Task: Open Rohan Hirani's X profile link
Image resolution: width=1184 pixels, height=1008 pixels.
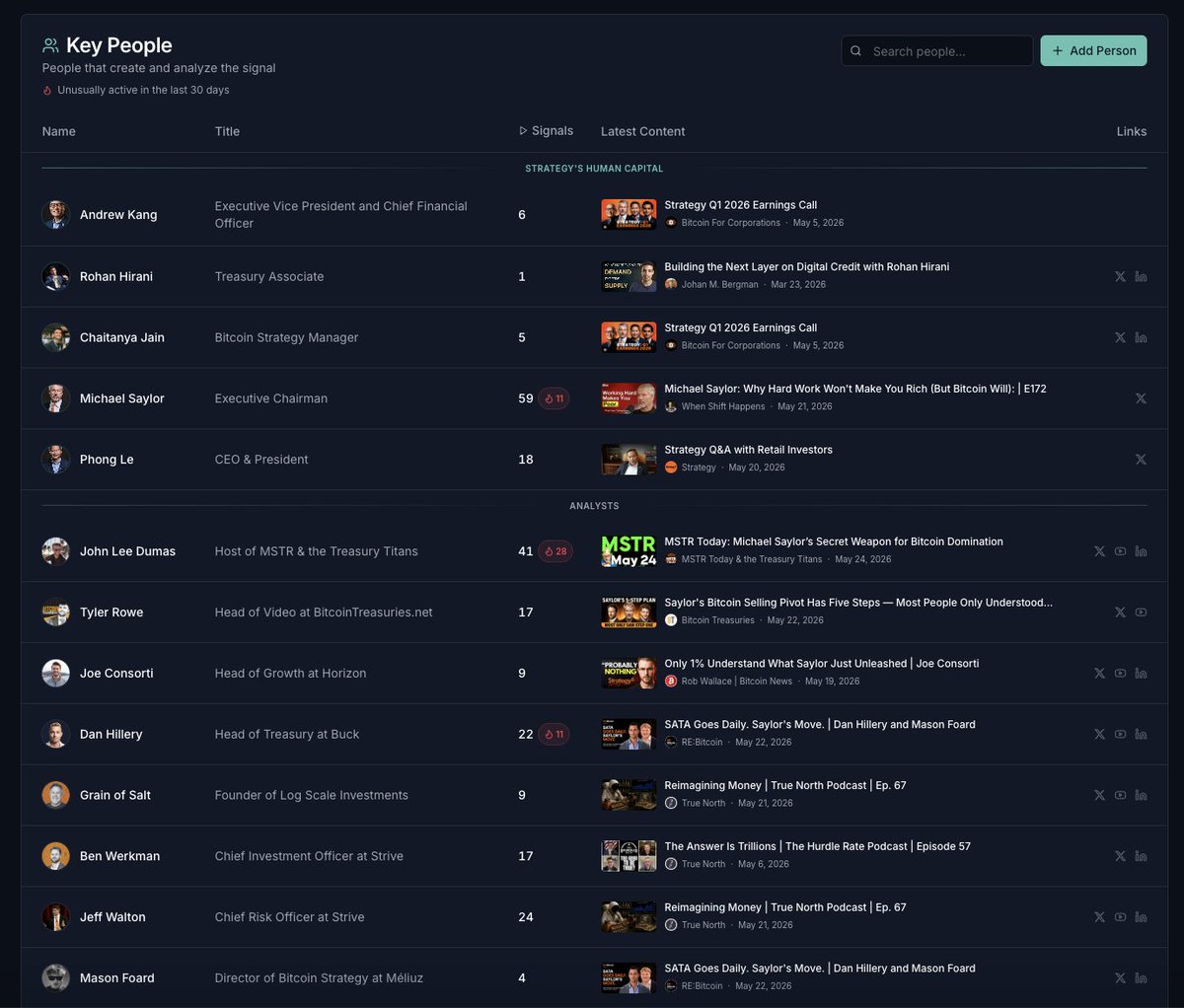Action: pos(1120,277)
